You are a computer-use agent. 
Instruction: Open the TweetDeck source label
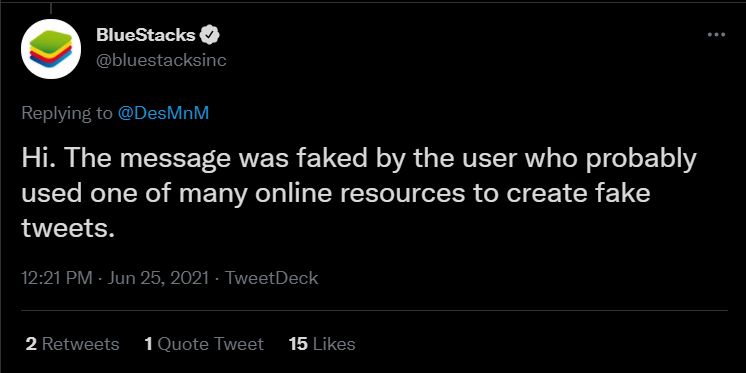pos(271,278)
